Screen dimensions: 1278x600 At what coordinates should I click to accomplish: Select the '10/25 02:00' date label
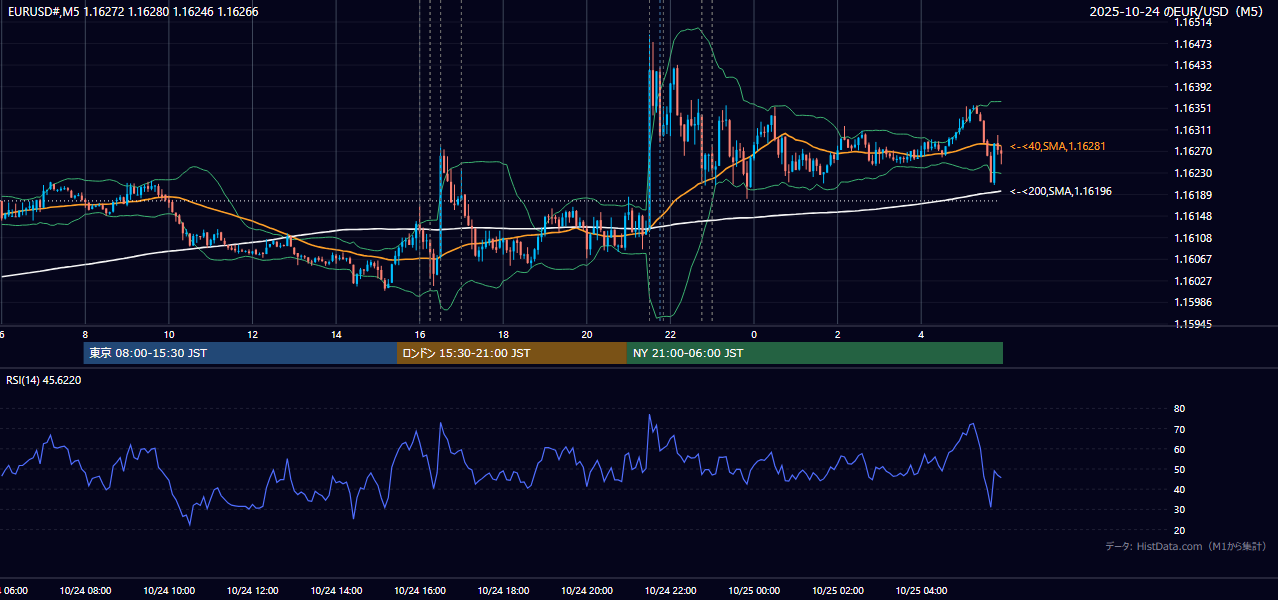838,591
